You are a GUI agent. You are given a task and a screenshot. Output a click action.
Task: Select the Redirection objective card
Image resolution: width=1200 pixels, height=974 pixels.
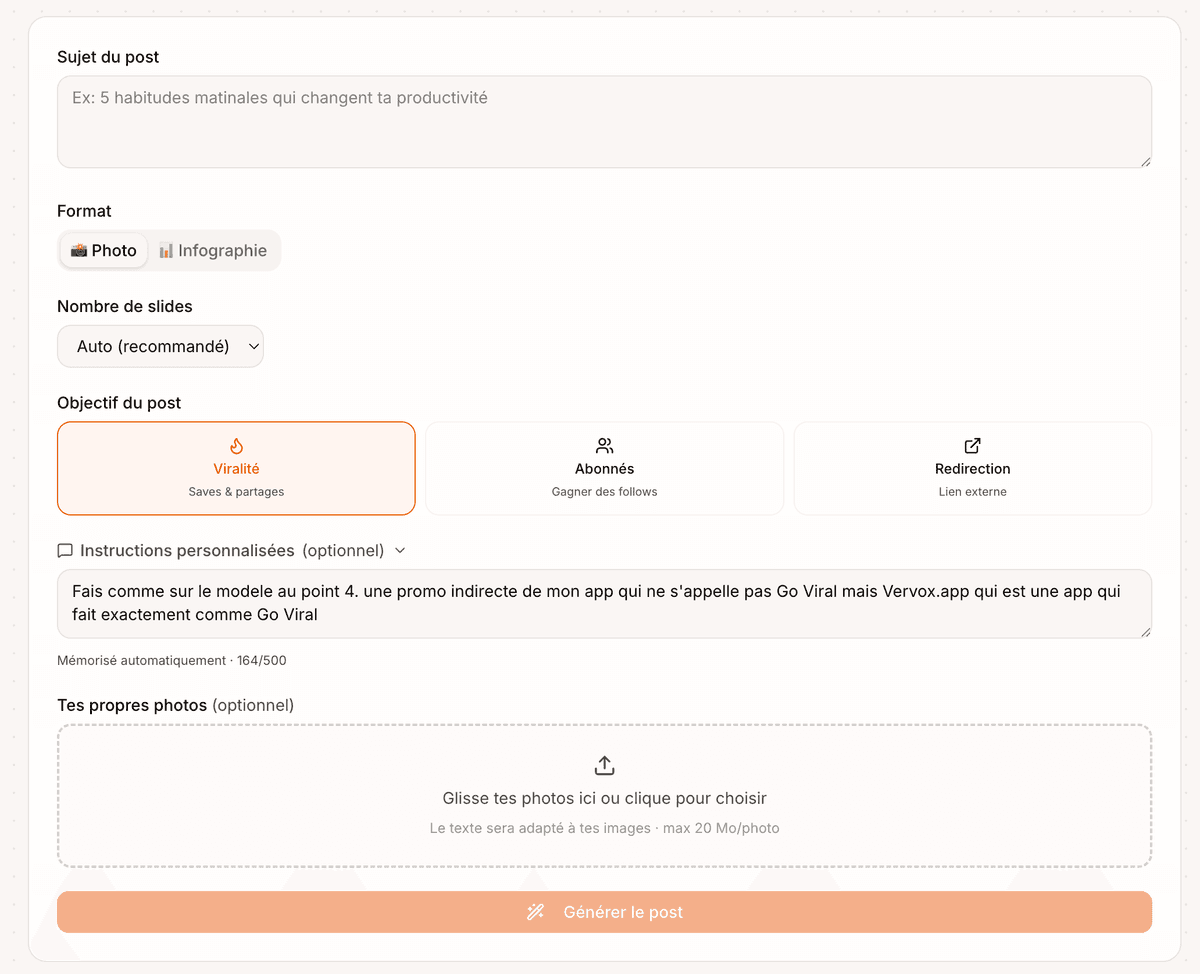(972, 468)
